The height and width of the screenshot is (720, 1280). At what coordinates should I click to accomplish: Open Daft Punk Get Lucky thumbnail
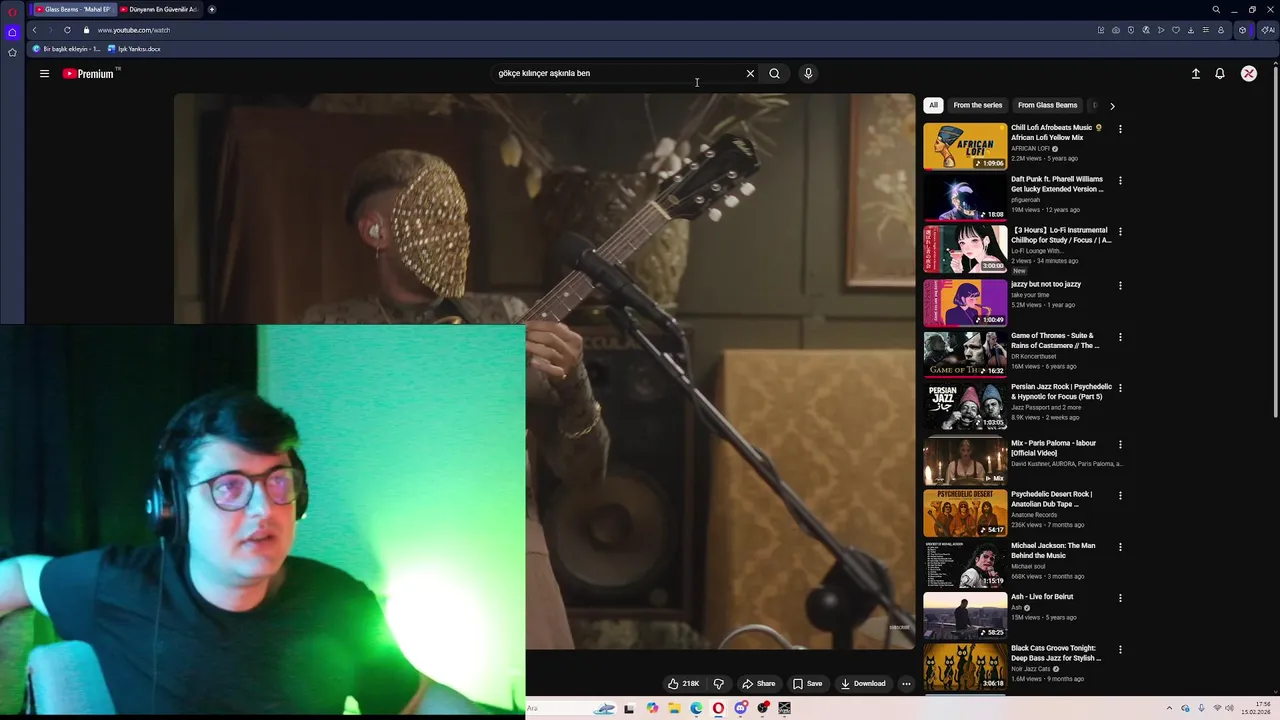[x=965, y=197]
